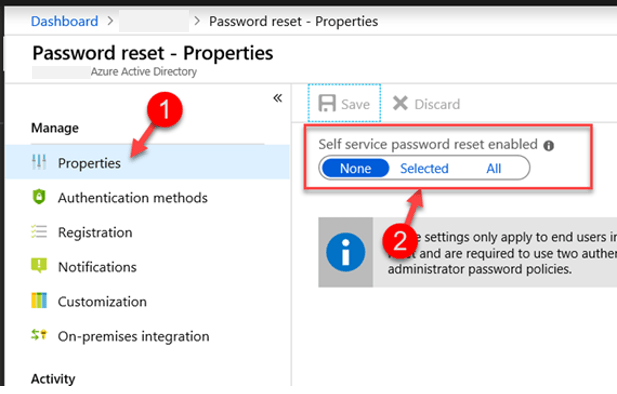Open the Registration page
Image resolution: width=617 pixels, height=394 pixels.
coord(95,232)
